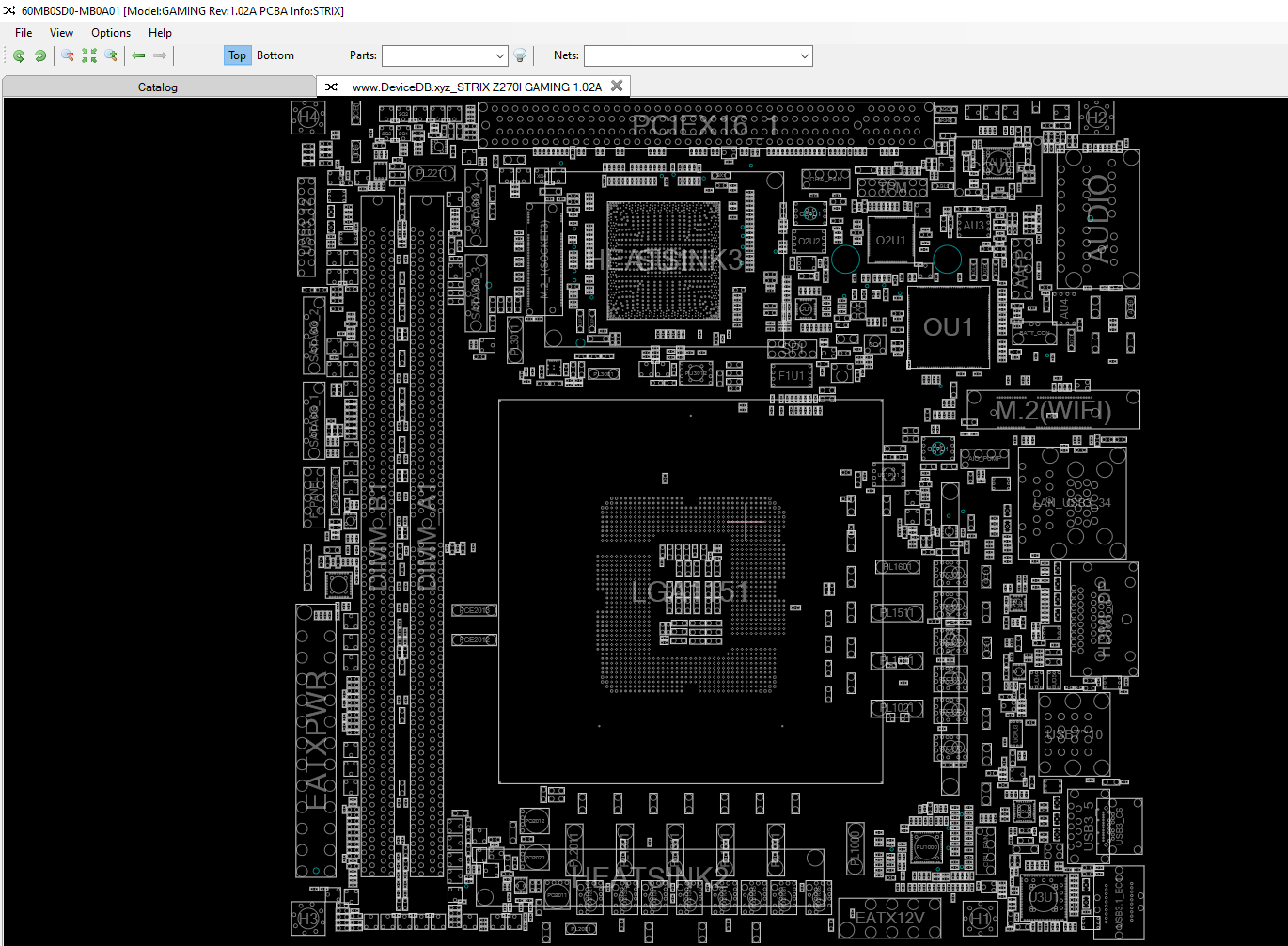Rotate the board view clockwise
Image resolution: width=1288 pixels, height=946 pixels.
(x=40, y=56)
